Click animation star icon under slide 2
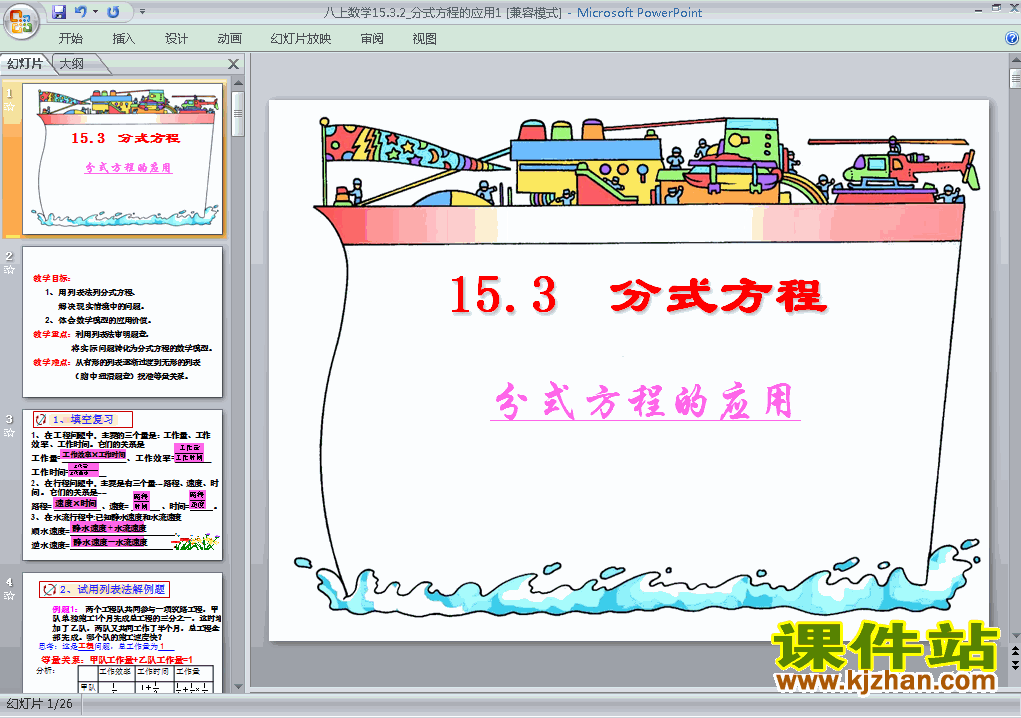Screen dimensions: 1021x718 (9, 269)
